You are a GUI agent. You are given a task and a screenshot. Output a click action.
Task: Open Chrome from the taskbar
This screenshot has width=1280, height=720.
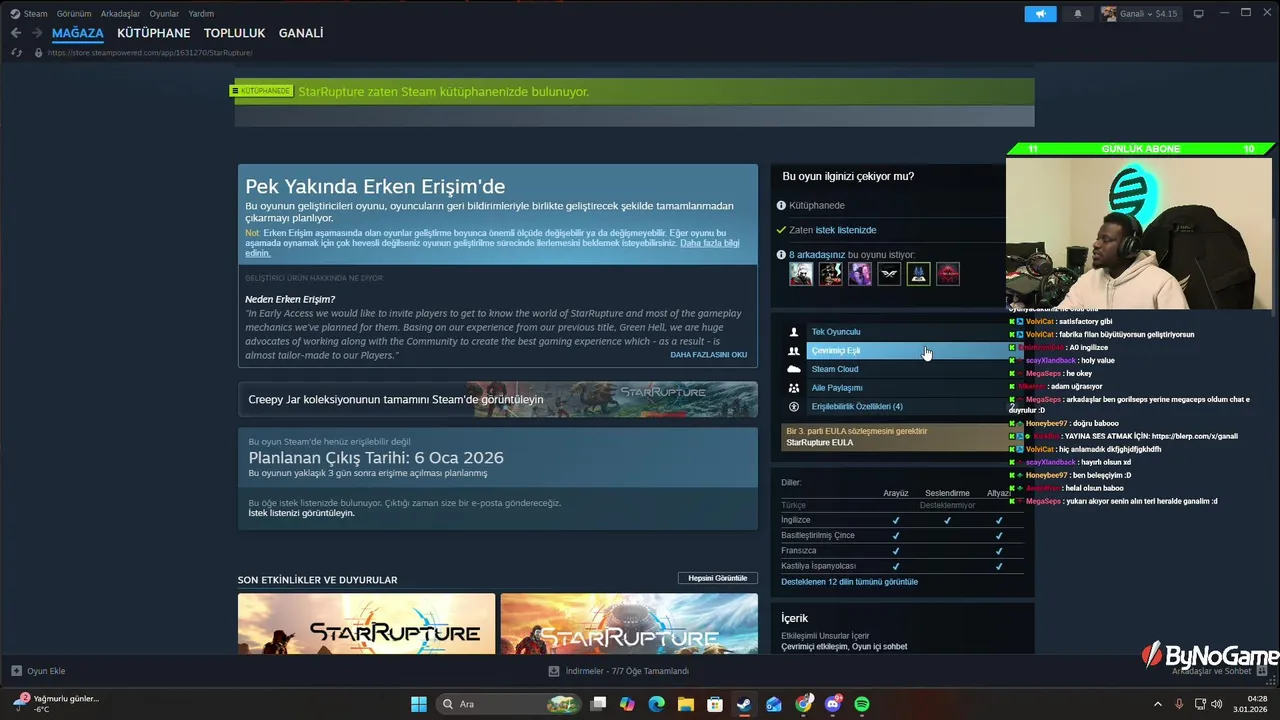pos(803,704)
